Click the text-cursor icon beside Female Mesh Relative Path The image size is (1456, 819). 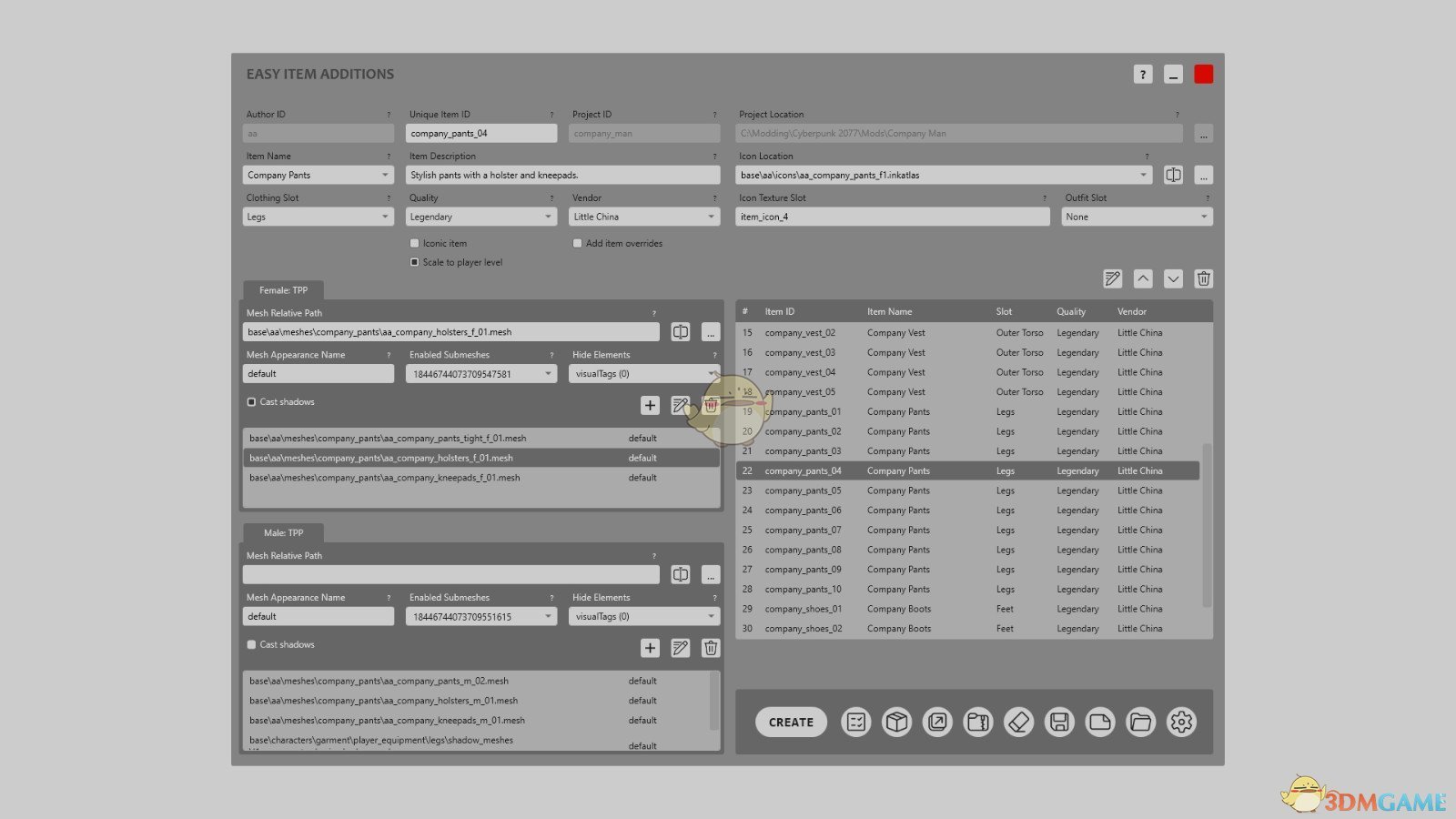(680, 332)
